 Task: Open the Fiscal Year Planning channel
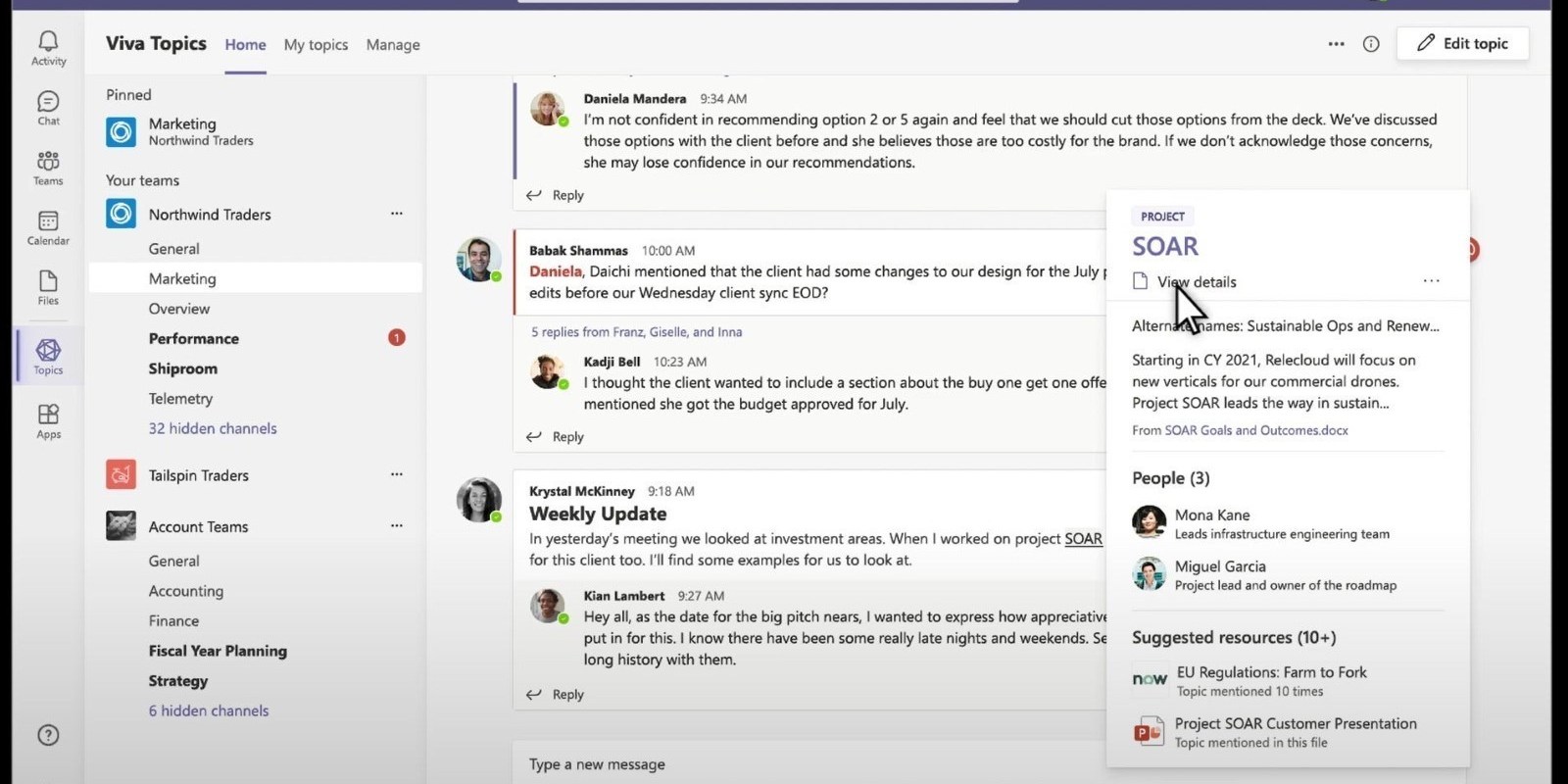(218, 651)
